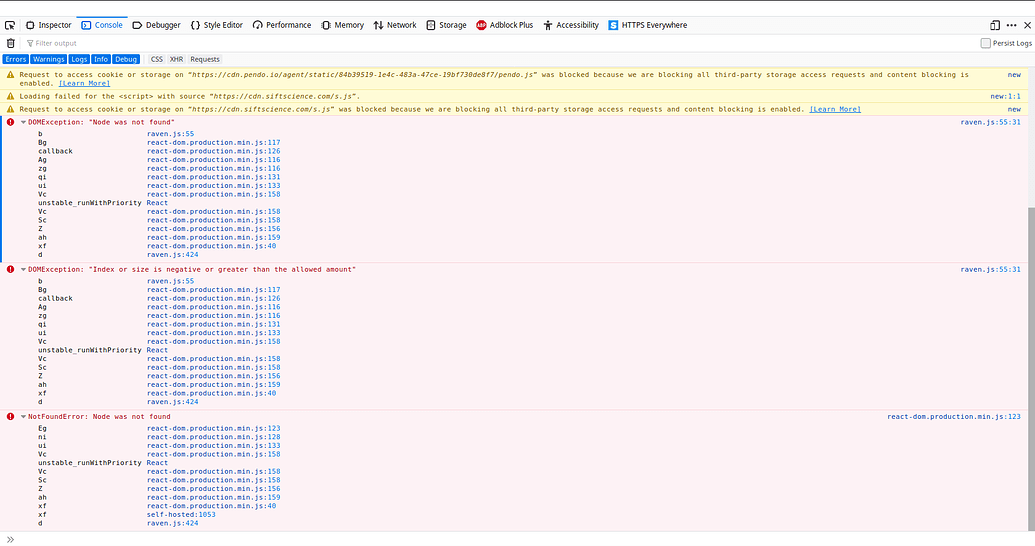Toggle the Warnings filter

[x=49, y=59]
